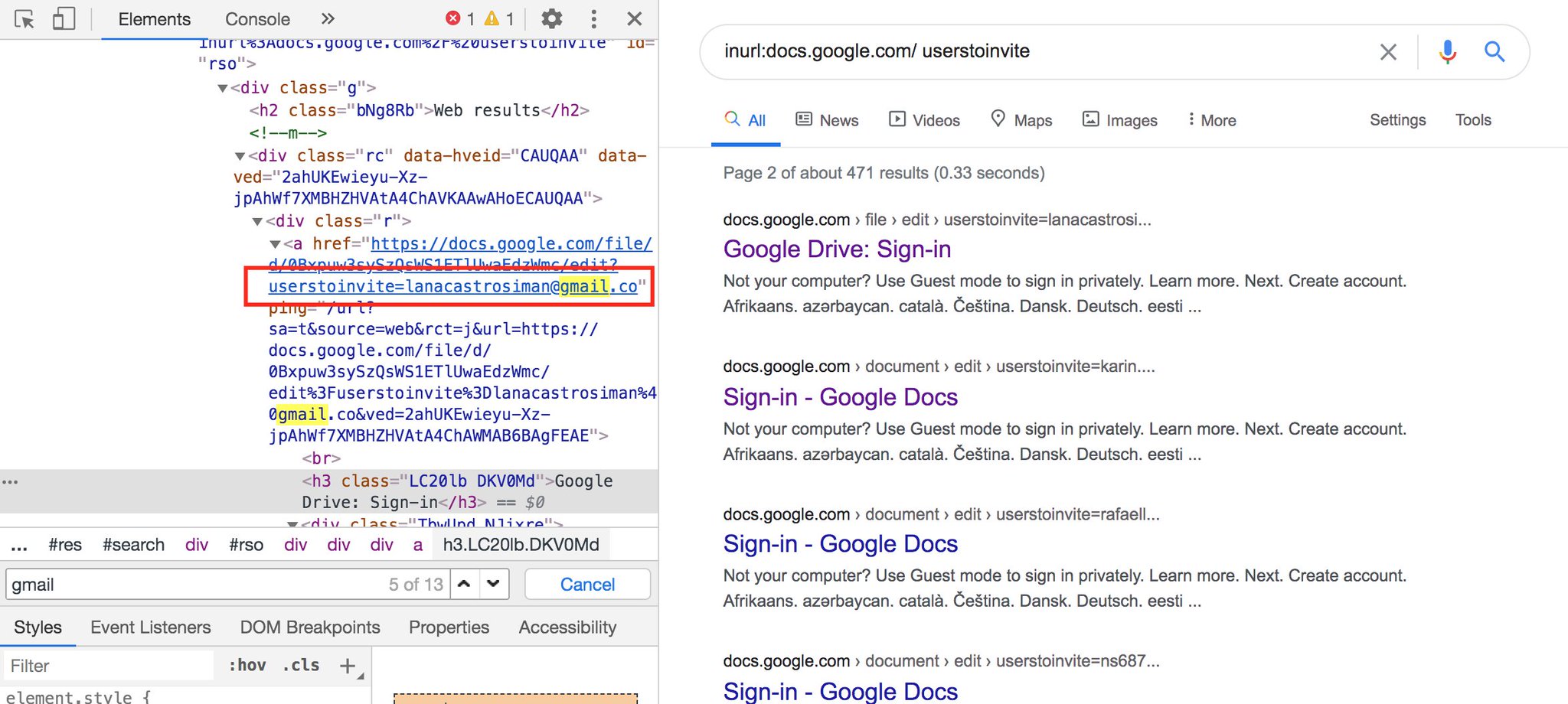The width and height of the screenshot is (1568, 704).
Task: Start voice search with microphone icon
Action: click(1447, 51)
